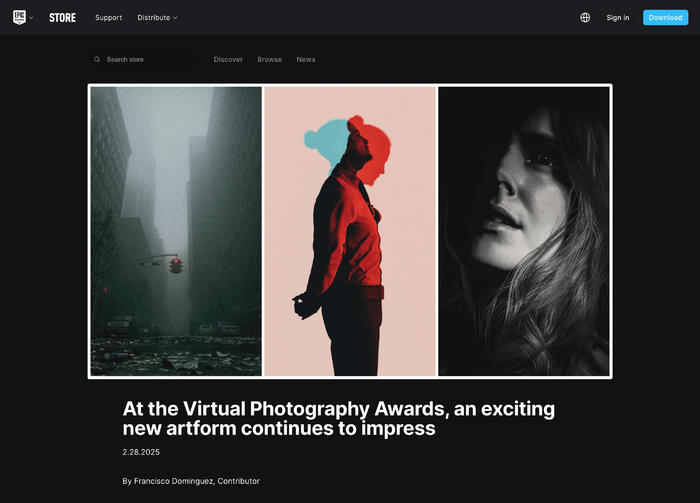Image resolution: width=700 pixels, height=503 pixels.
Task: Expand the Distribute dropdown
Action: point(157,17)
